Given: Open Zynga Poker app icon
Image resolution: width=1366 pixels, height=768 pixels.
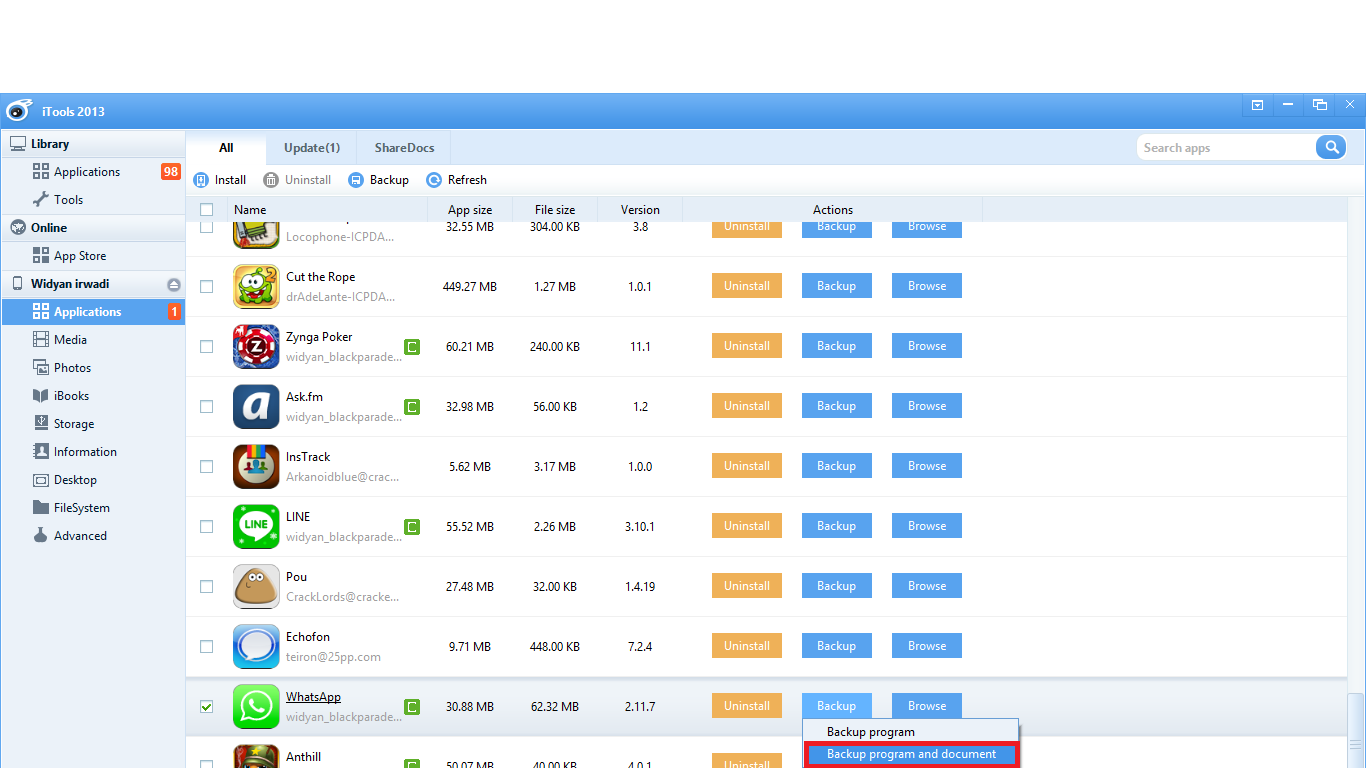Looking at the screenshot, I should click(x=256, y=346).
